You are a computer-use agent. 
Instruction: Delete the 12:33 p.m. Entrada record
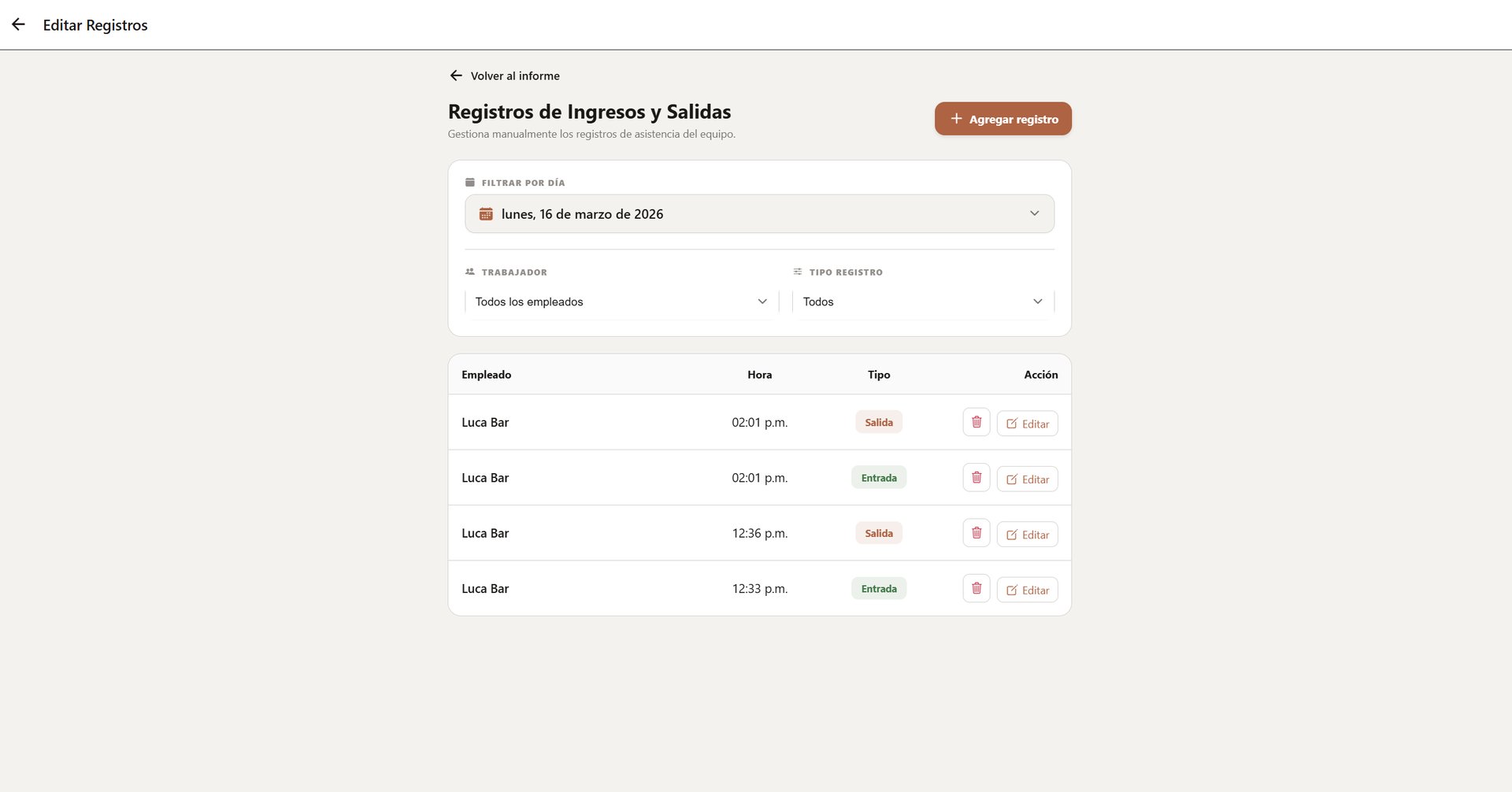coord(976,588)
